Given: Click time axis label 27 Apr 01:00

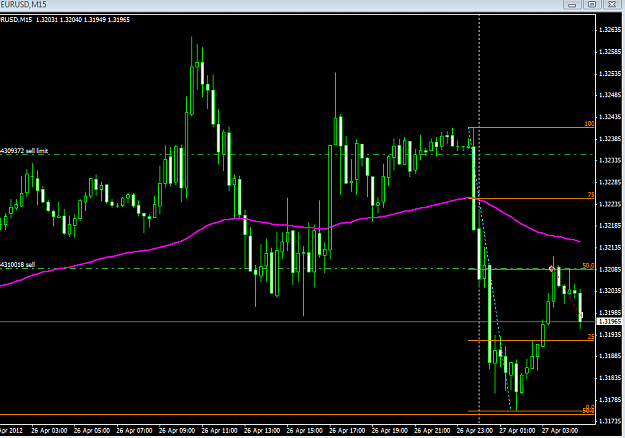Looking at the screenshot, I should pos(517,431).
